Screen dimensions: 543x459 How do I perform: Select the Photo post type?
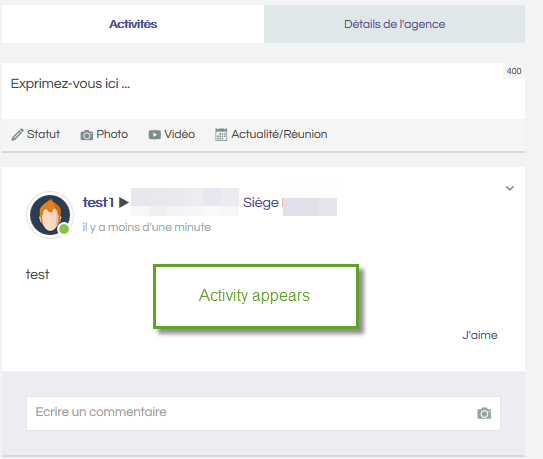[104, 134]
